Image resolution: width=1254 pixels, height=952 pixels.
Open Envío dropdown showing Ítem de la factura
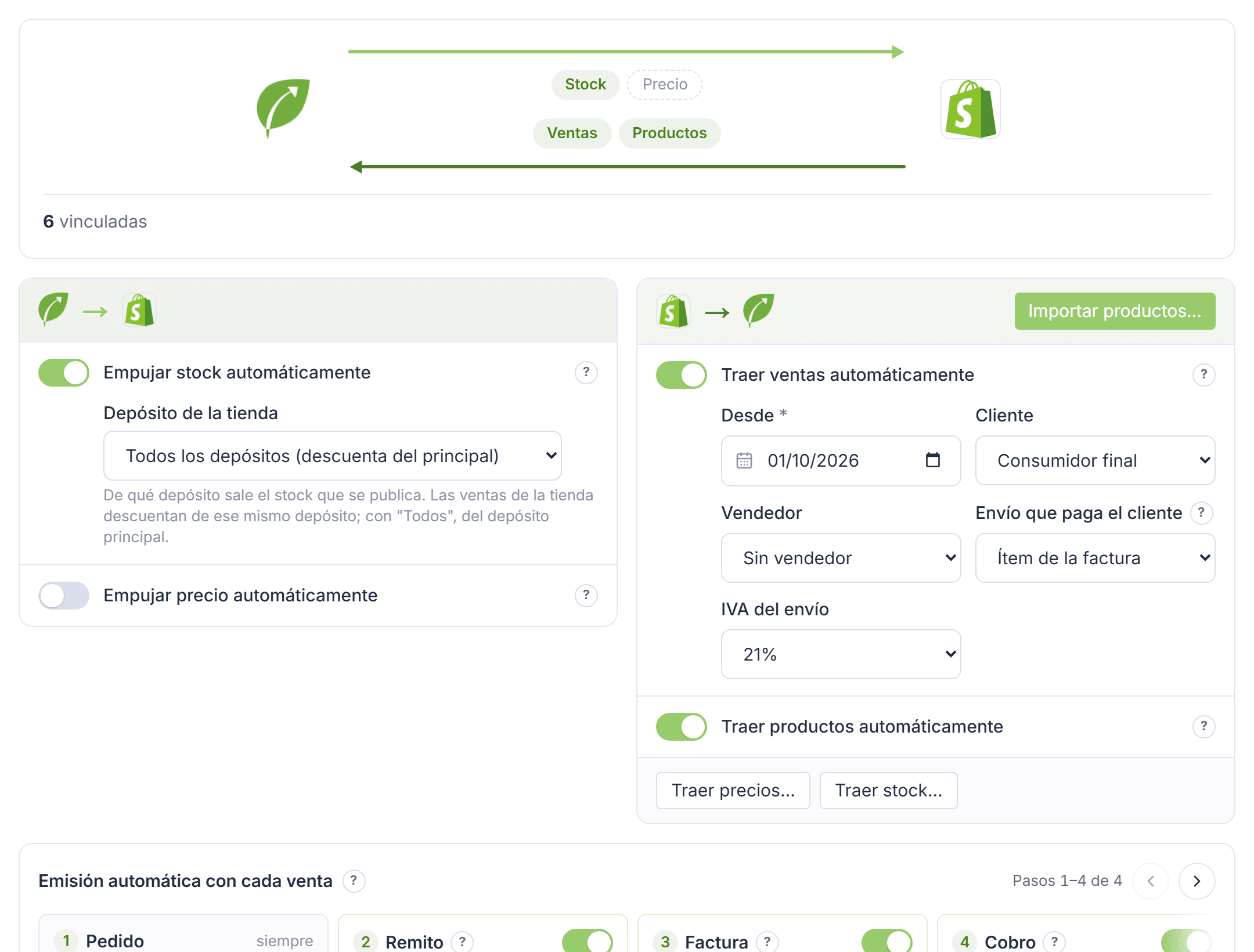pos(1095,558)
